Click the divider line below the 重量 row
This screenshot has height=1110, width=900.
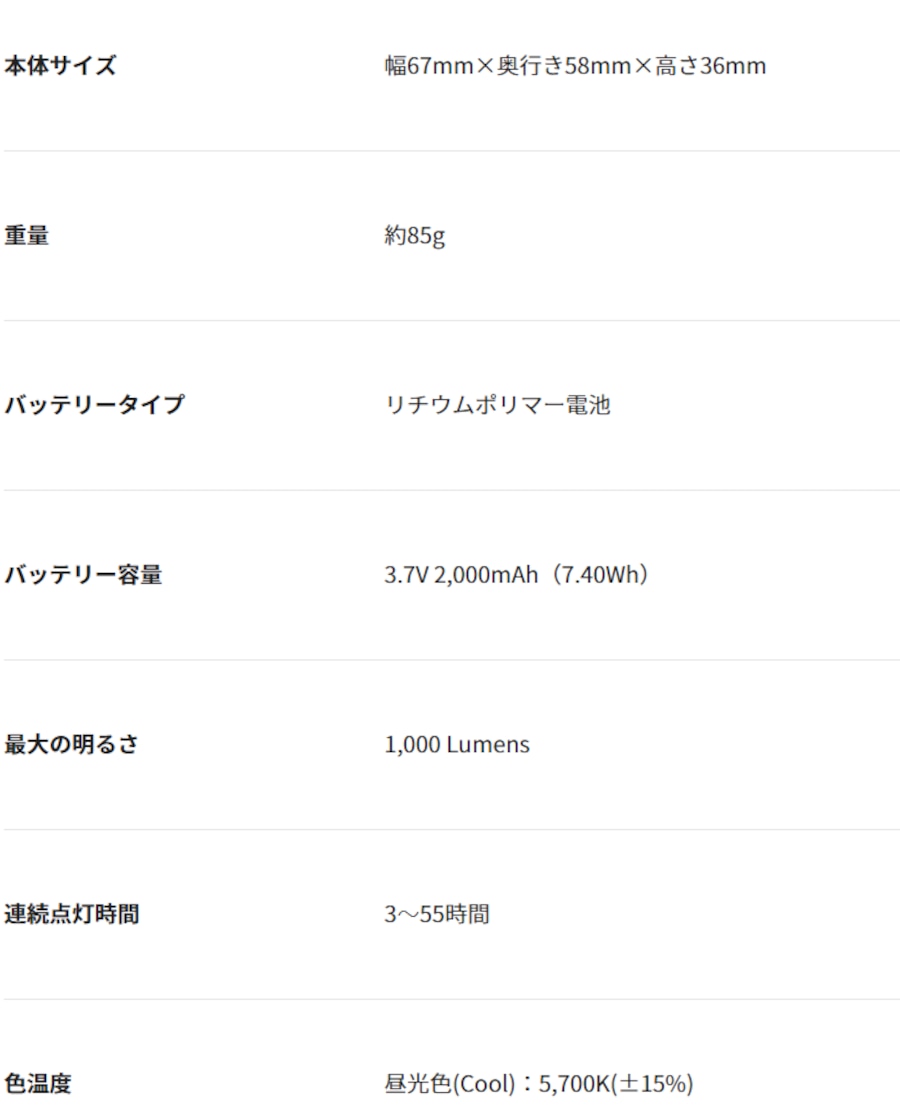450,320
